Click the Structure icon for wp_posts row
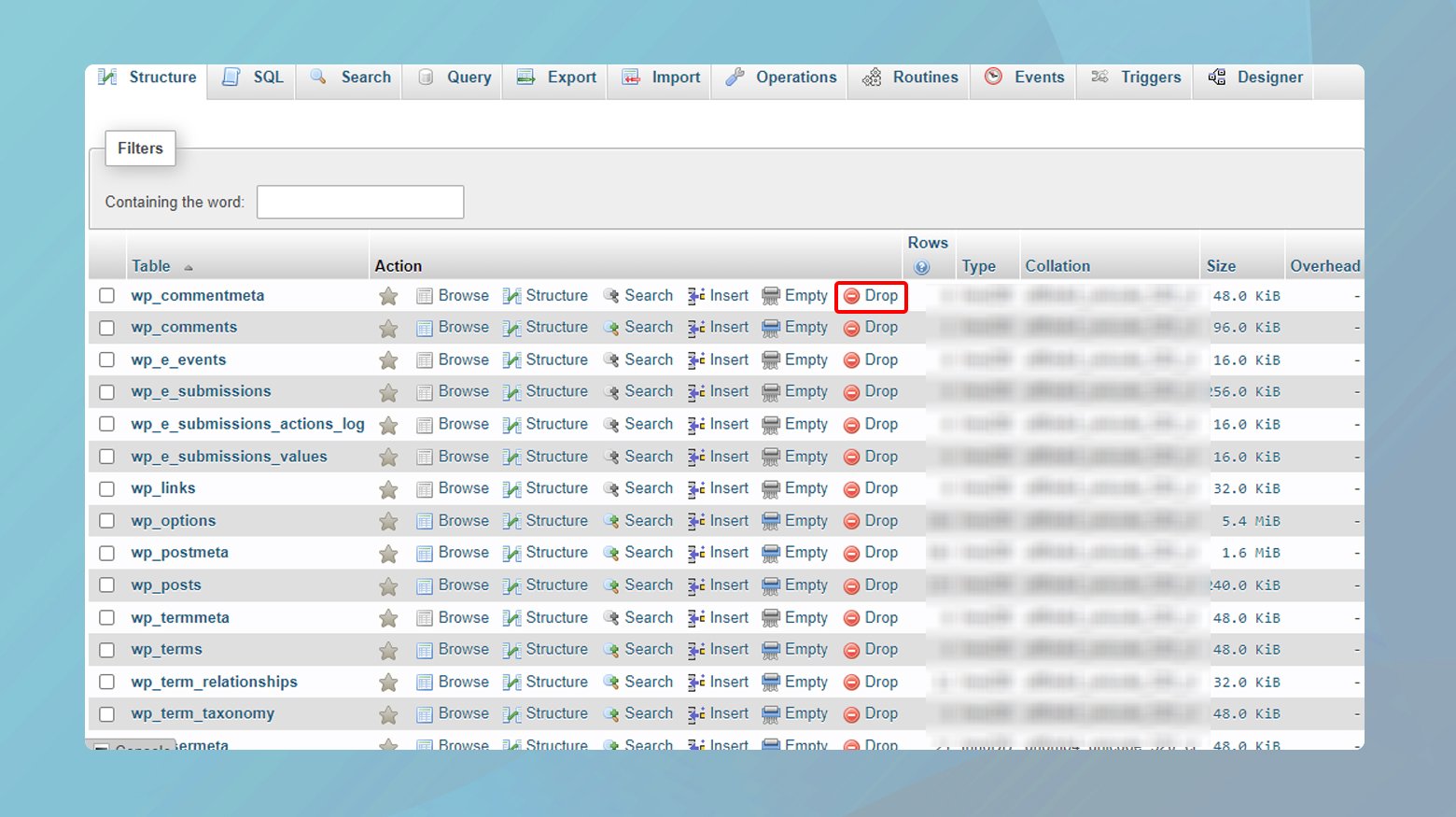The image size is (1456, 817). (x=511, y=585)
